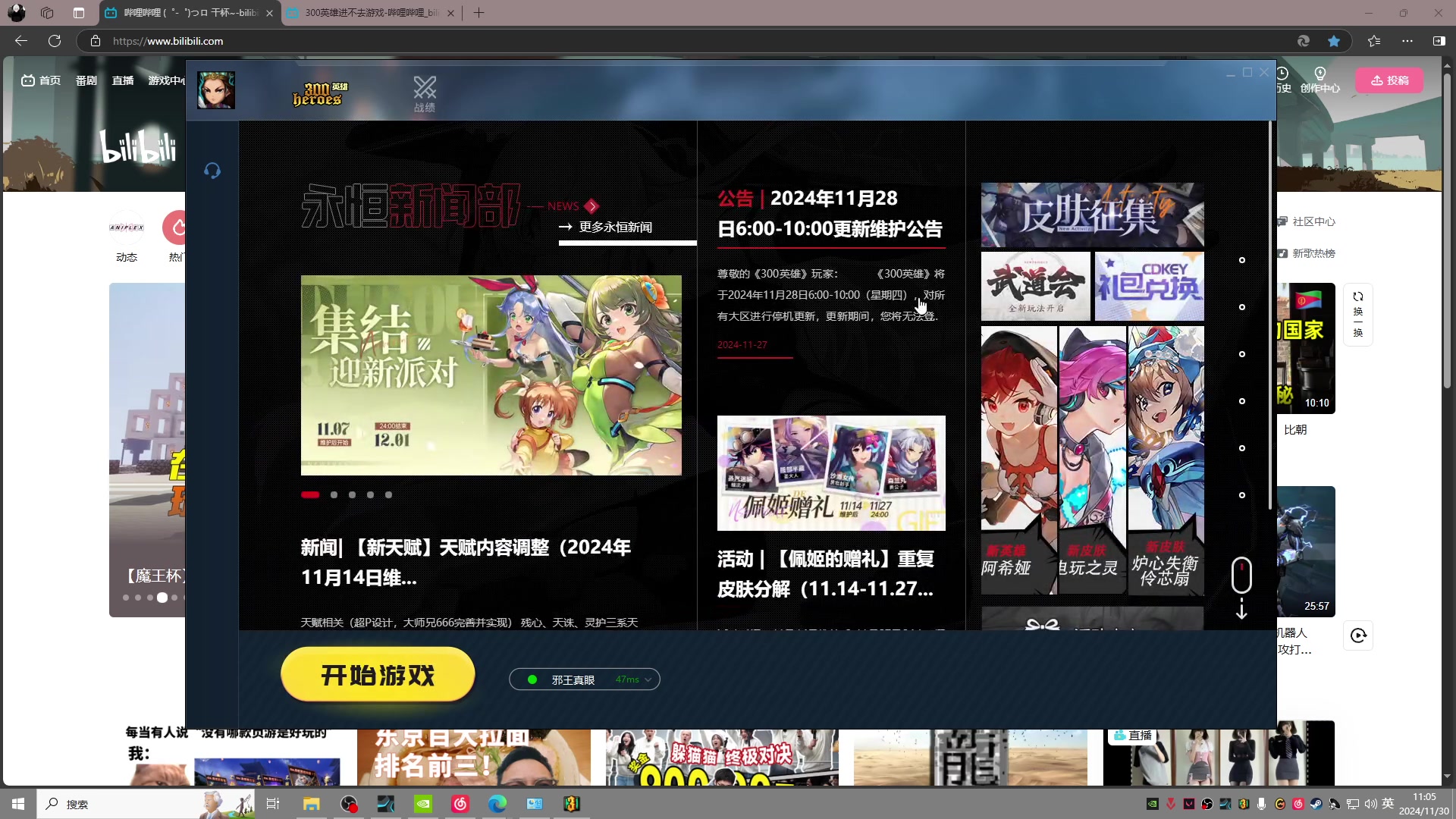This screenshot has height=819, width=1456.
Task: Click the 300 heroes logo in the launcher
Action: (x=320, y=94)
